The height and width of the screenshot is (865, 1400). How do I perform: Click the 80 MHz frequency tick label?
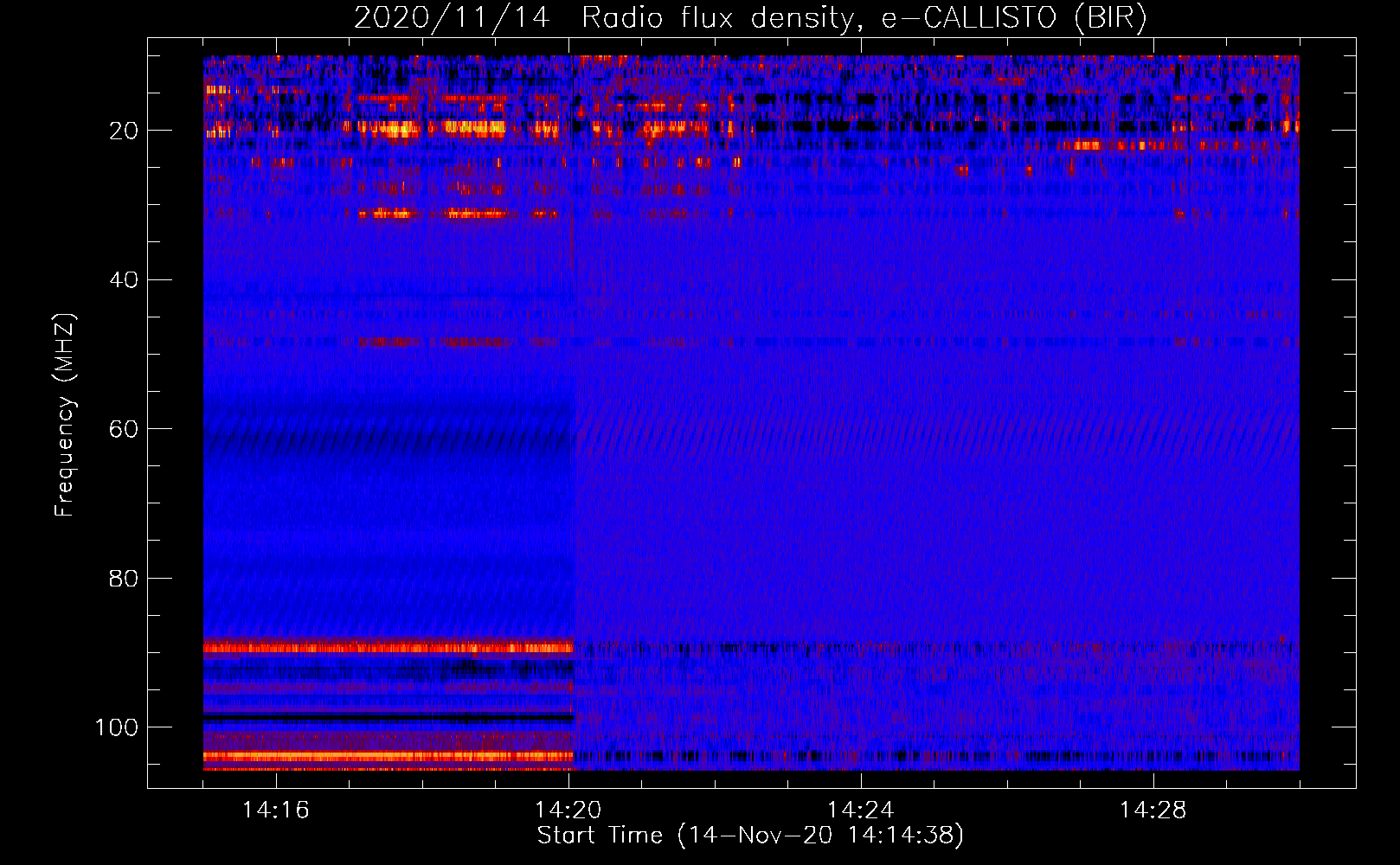pos(125,578)
